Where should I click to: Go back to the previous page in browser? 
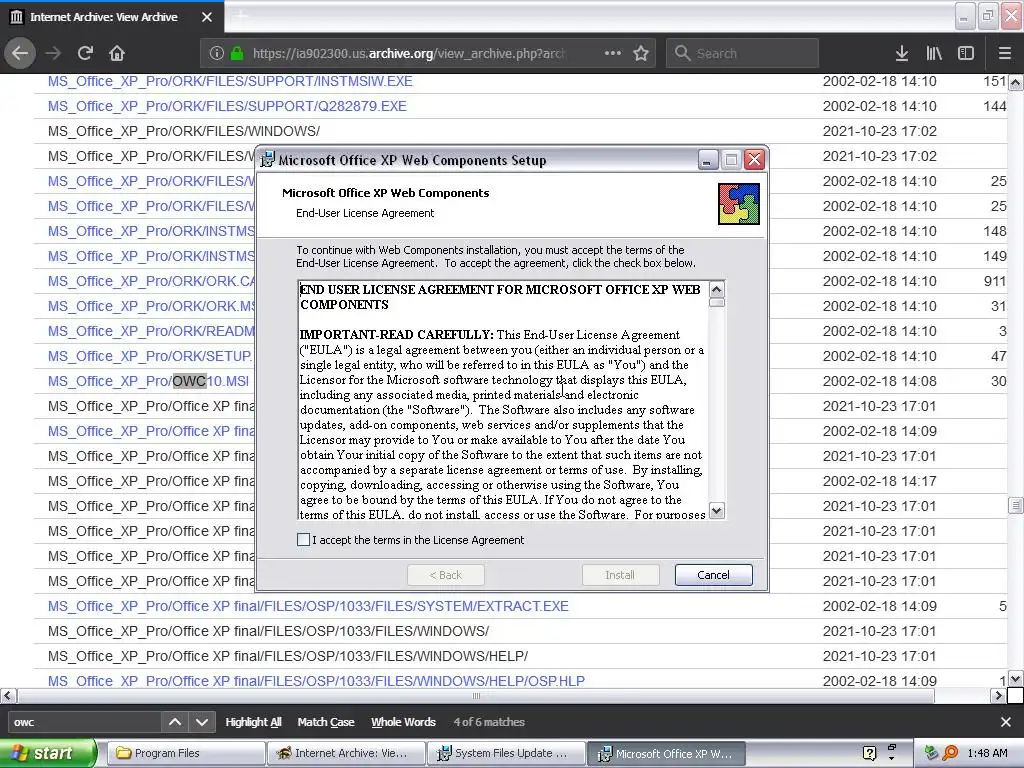point(20,53)
